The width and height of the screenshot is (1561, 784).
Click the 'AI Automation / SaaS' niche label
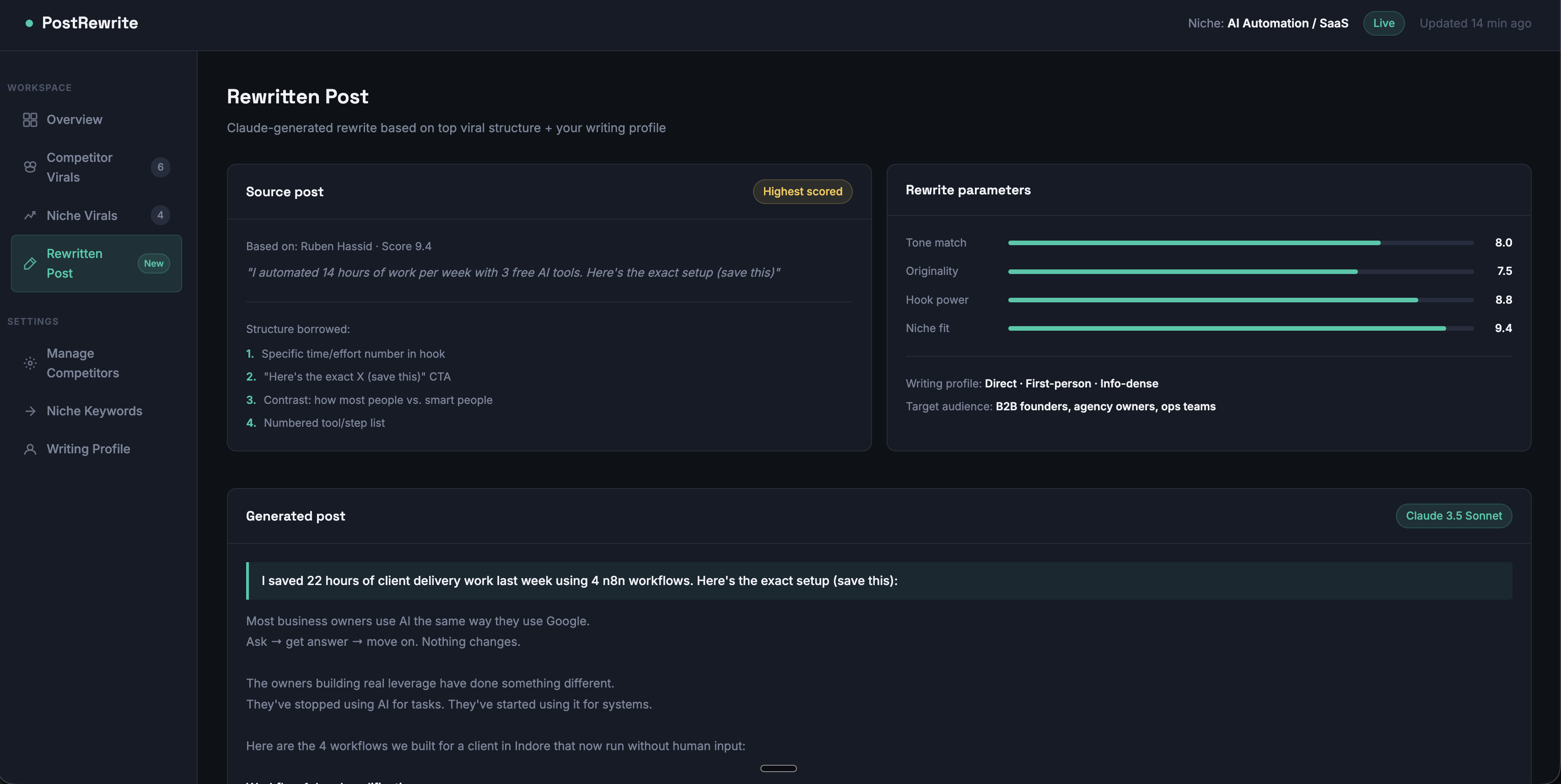(x=1288, y=23)
